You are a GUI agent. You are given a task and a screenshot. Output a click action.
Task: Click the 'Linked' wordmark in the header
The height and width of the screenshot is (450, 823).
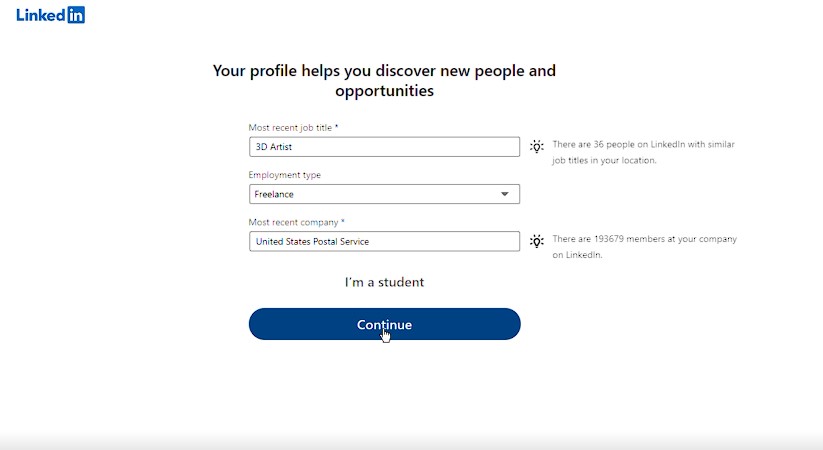40,15
